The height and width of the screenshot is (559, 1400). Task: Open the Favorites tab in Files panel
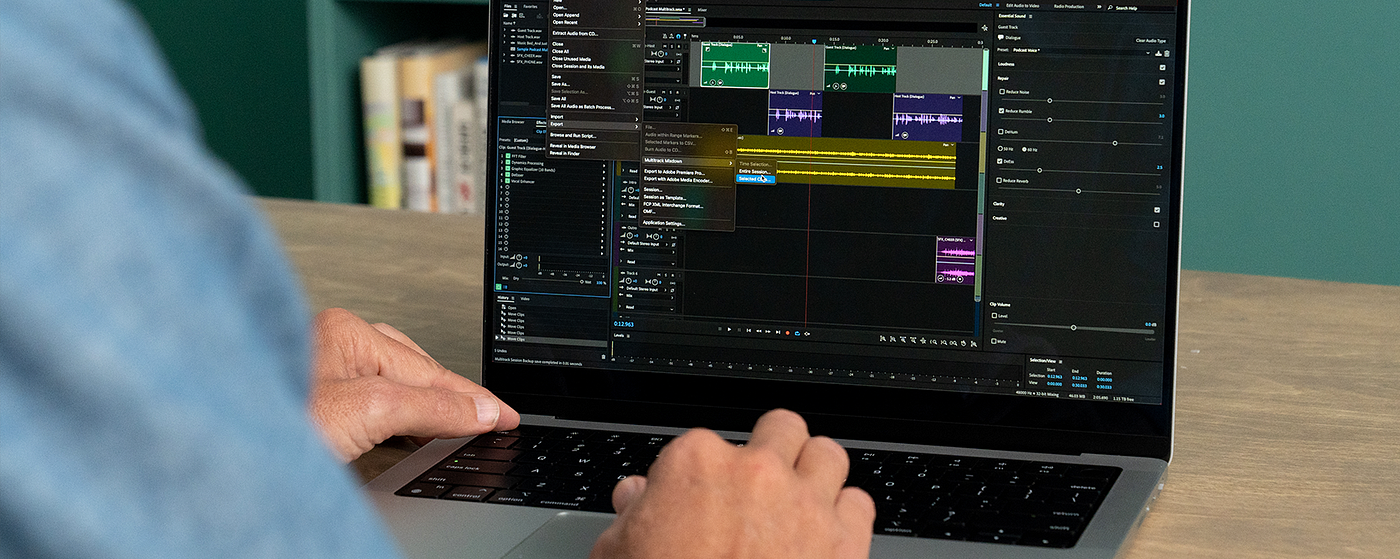(x=530, y=6)
